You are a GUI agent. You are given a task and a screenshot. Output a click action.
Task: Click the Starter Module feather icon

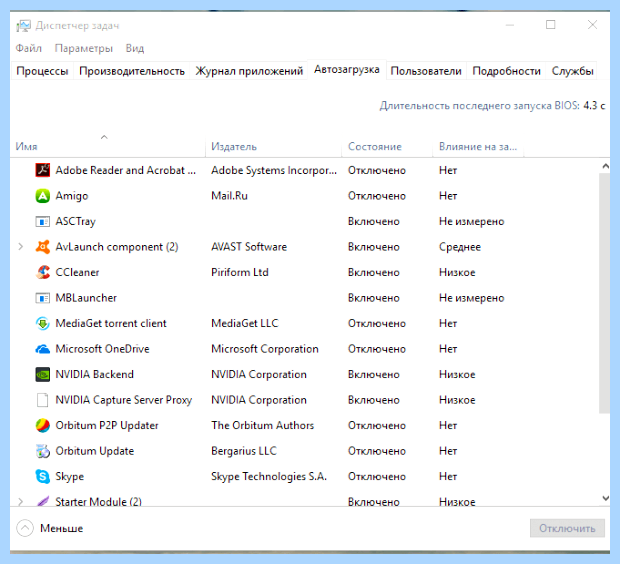coord(43,501)
